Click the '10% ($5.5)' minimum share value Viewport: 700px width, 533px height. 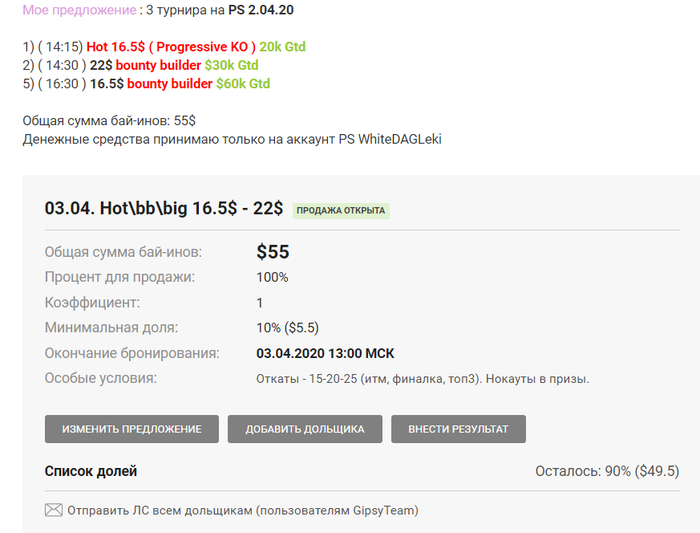point(288,328)
